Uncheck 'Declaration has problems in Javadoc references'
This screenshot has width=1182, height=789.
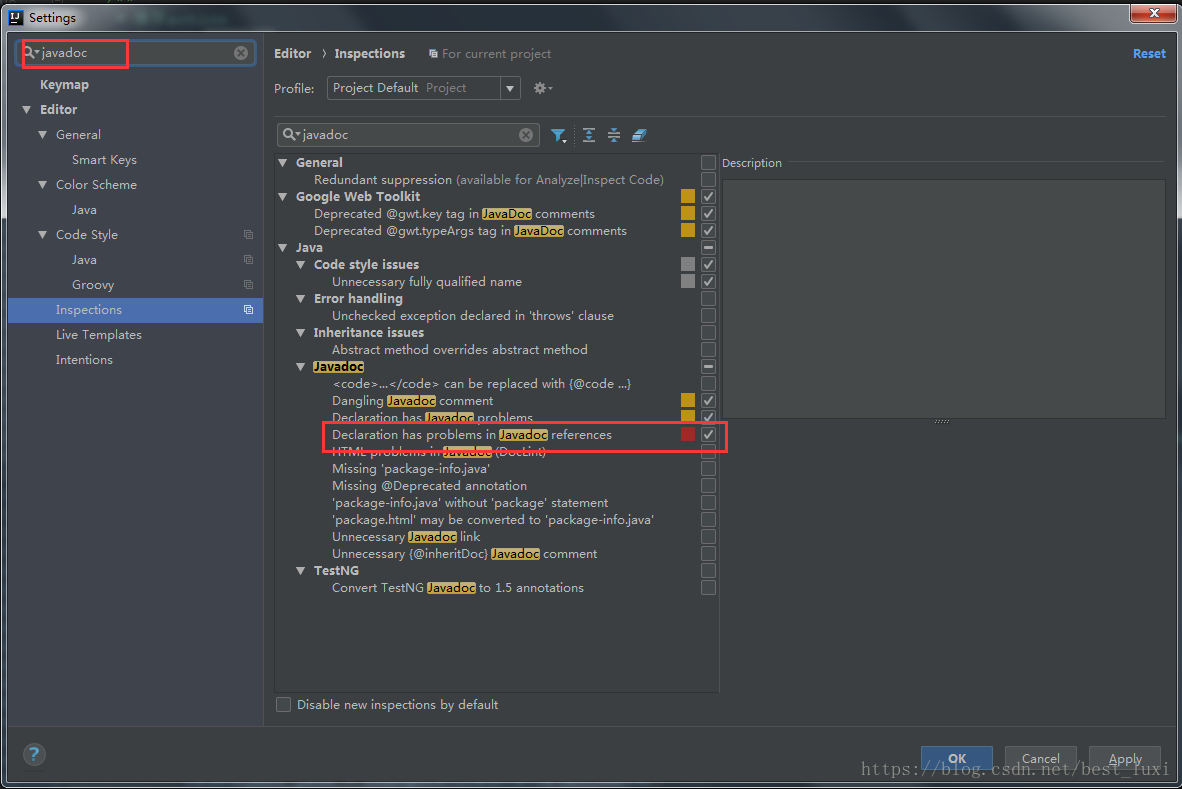708,435
